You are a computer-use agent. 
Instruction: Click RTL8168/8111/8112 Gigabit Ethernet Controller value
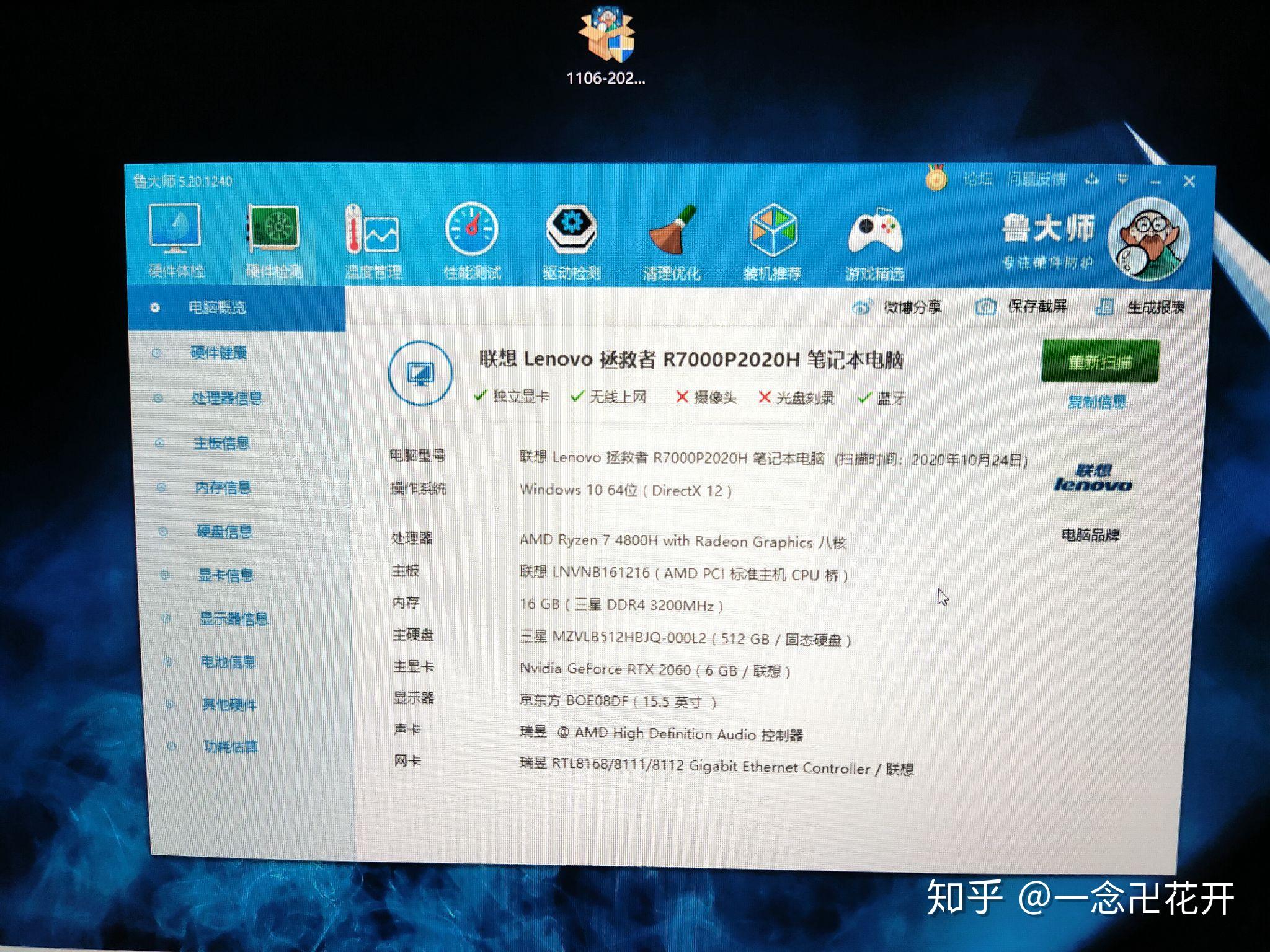click(716, 767)
